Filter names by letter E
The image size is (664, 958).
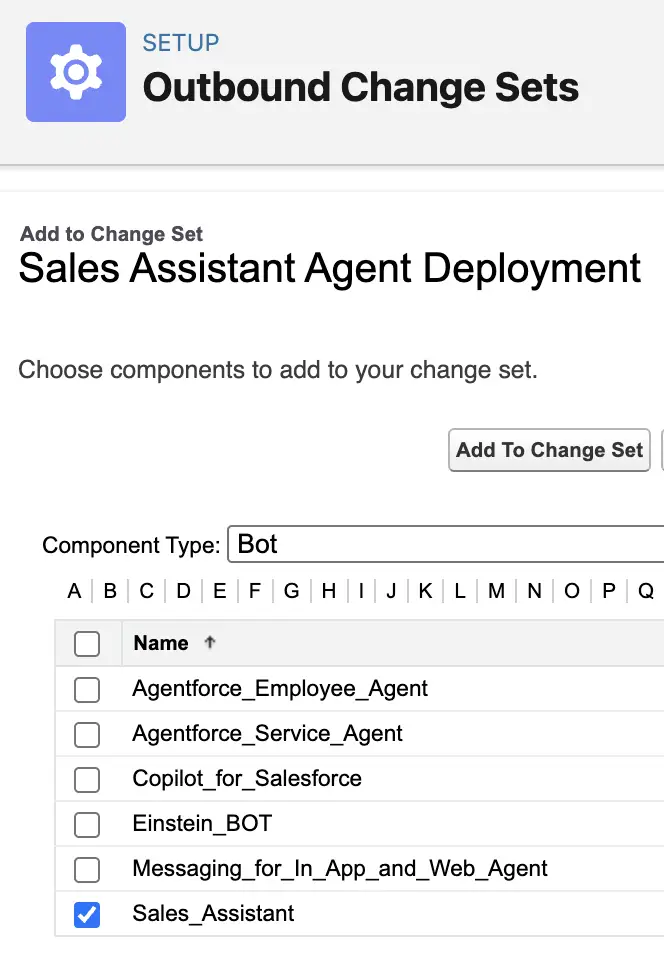pyautogui.click(x=220, y=591)
